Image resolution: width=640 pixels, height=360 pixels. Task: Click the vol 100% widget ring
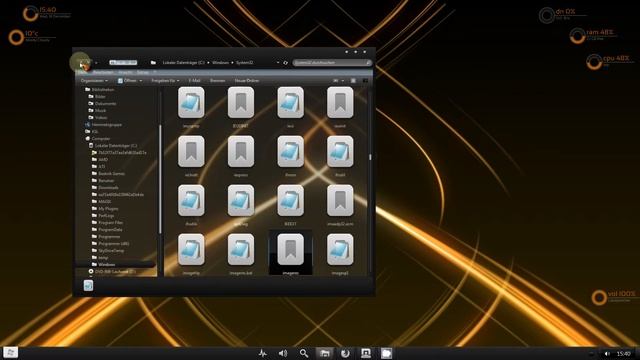(x=599, y=298)
